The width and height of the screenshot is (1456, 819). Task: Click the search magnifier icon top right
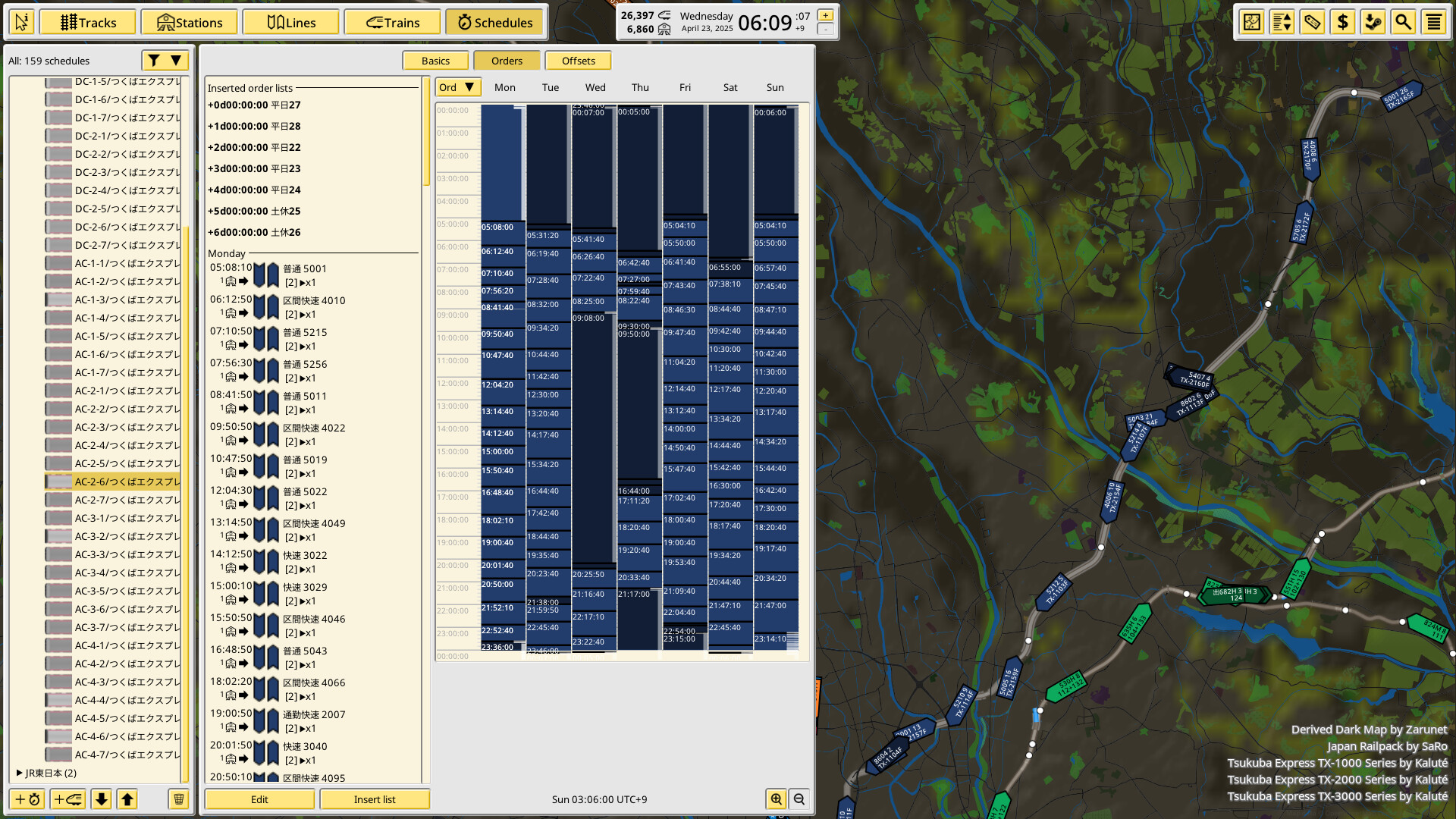1404,22
